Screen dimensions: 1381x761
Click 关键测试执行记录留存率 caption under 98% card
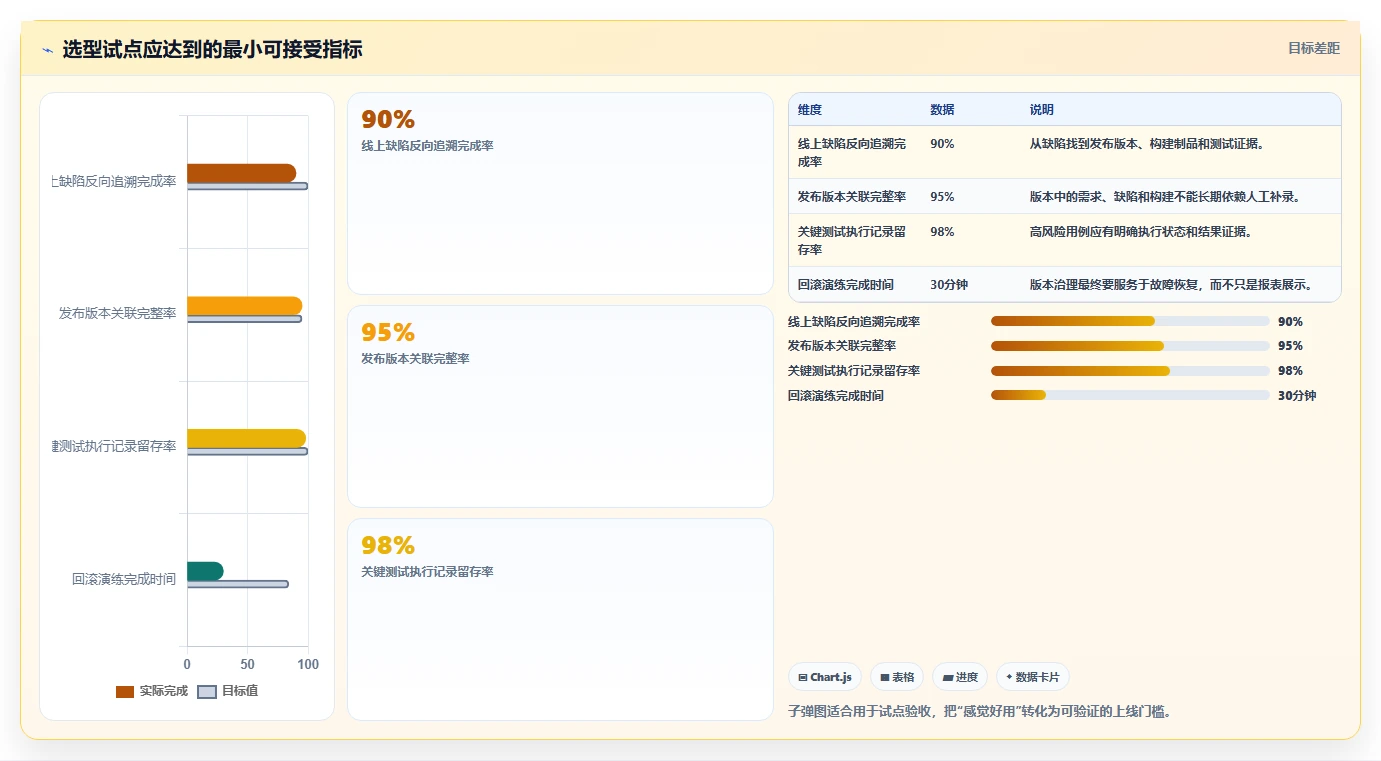[x=427, y=572]
